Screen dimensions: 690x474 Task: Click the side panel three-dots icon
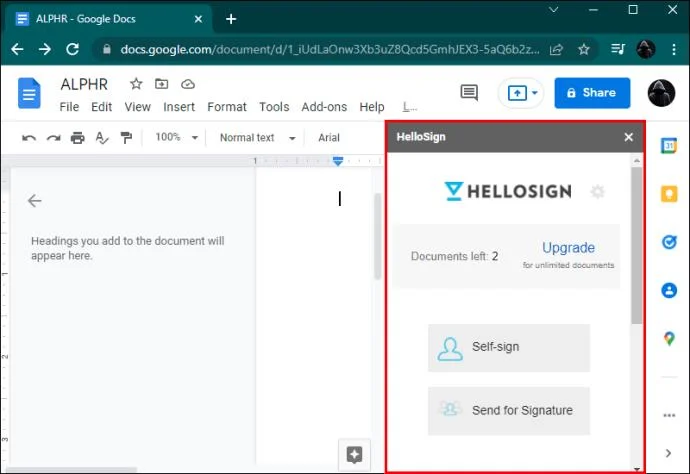point(669,415)
